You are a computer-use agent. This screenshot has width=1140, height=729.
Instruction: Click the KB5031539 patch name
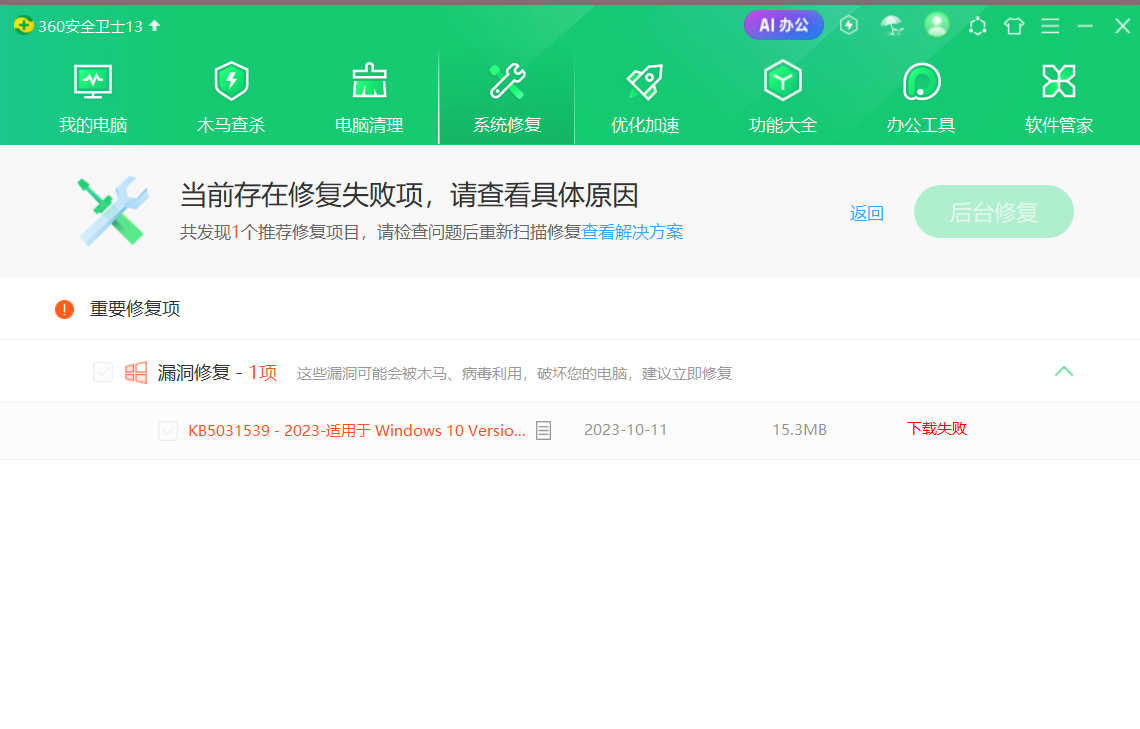pos(357,430)
